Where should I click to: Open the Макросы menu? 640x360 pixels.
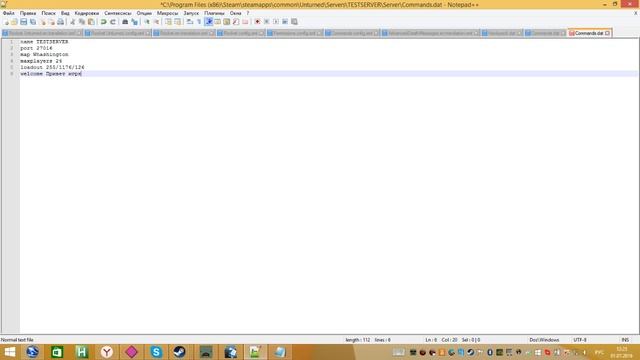click(167, 13)
